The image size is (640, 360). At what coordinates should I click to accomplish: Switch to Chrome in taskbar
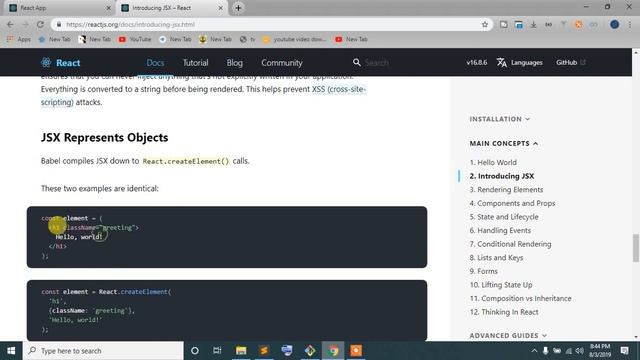coord(333,351)
